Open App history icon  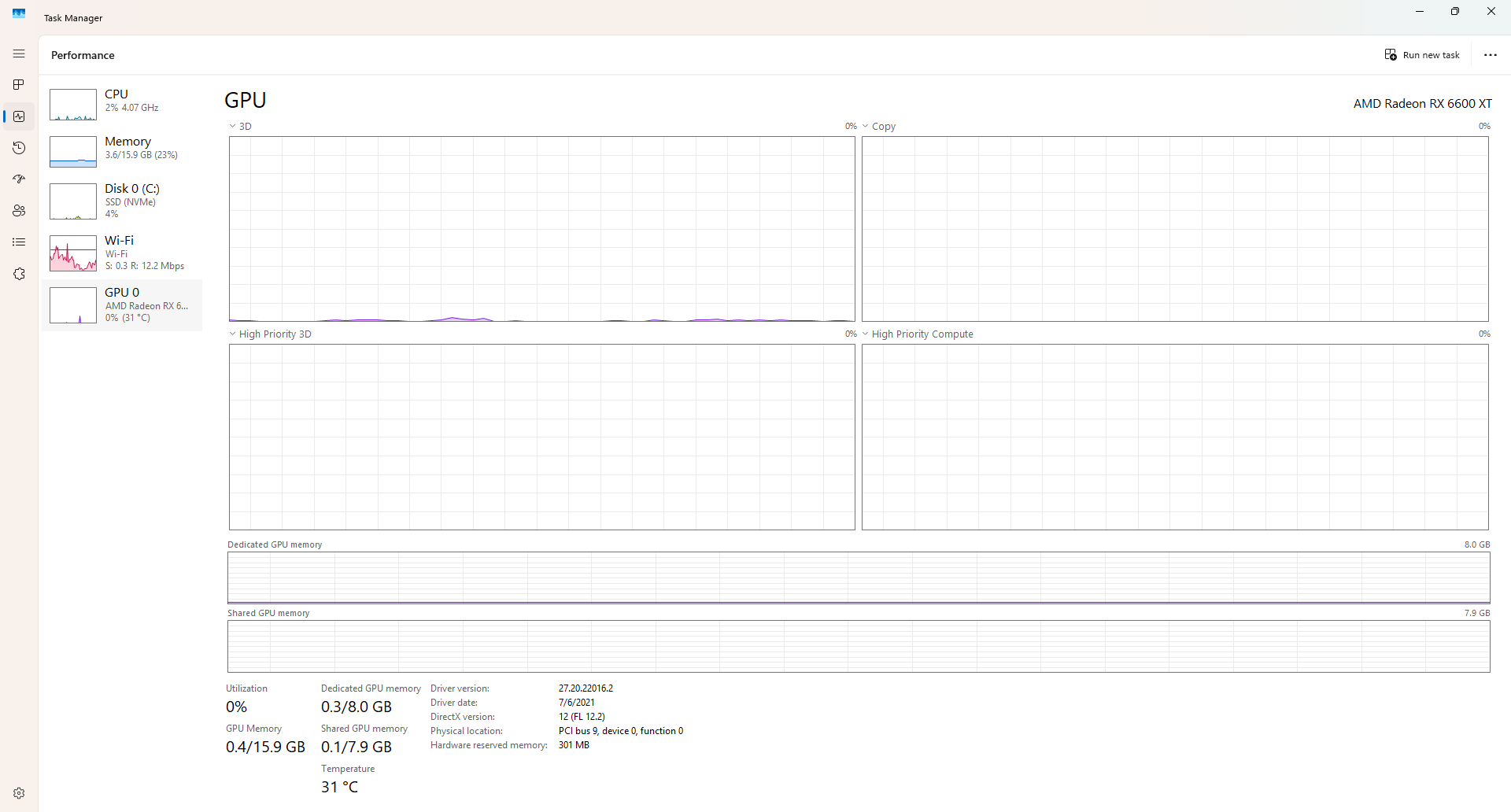click(19, 148)
